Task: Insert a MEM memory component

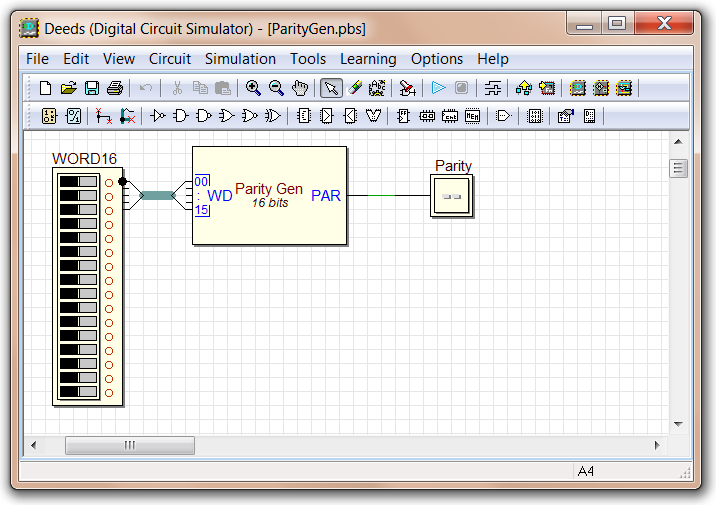Action: click(x=473, y=116)
